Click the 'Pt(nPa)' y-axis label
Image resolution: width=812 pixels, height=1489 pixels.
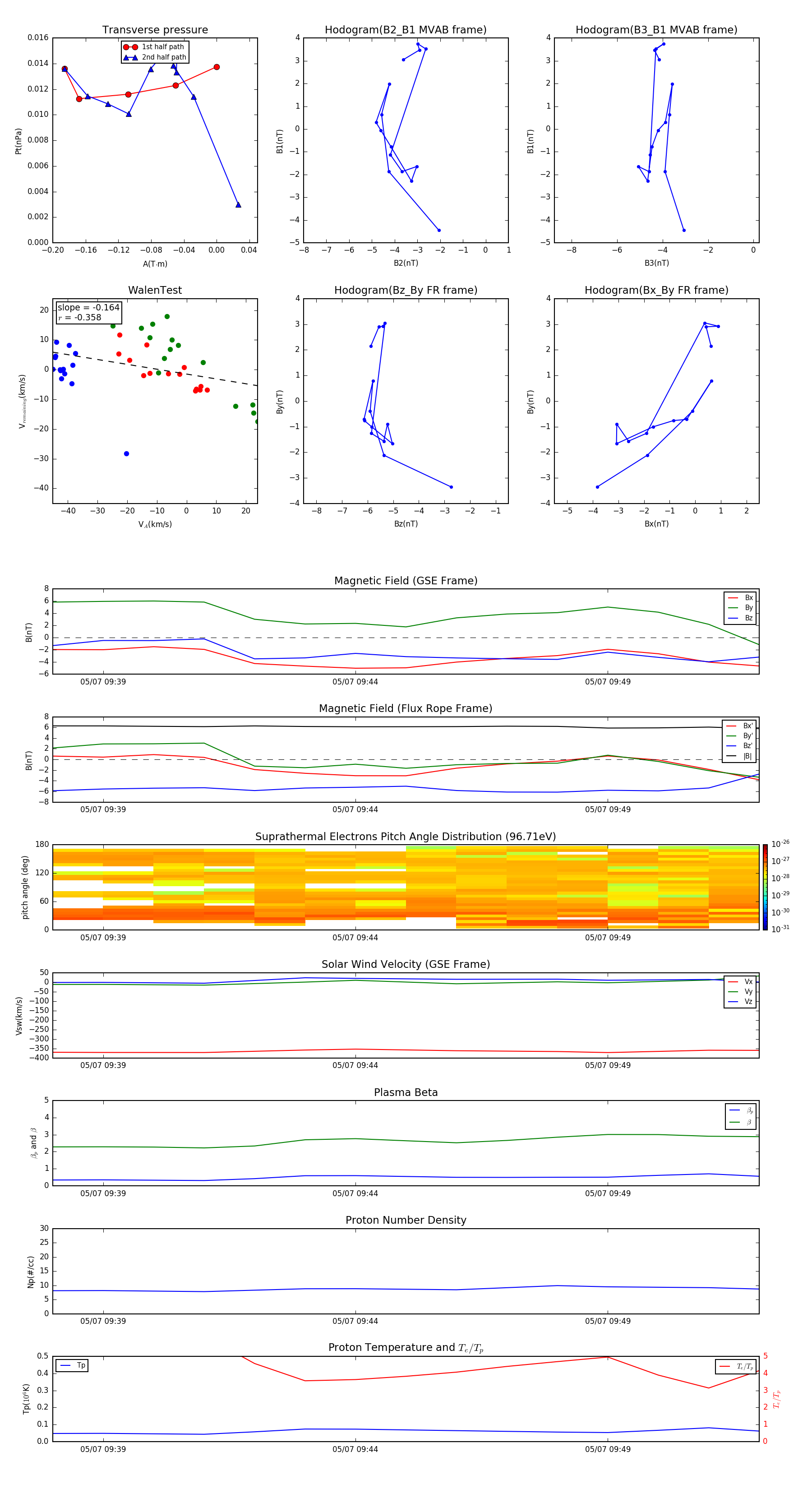pos(18,141)
